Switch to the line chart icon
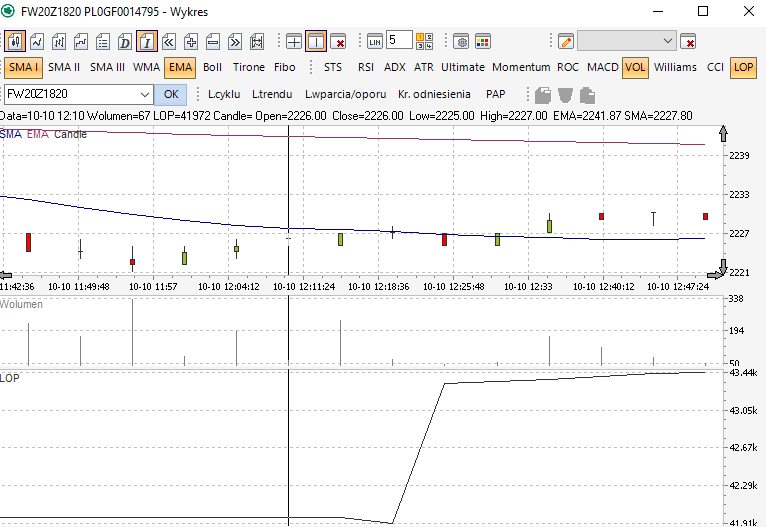 click(36, 41)
